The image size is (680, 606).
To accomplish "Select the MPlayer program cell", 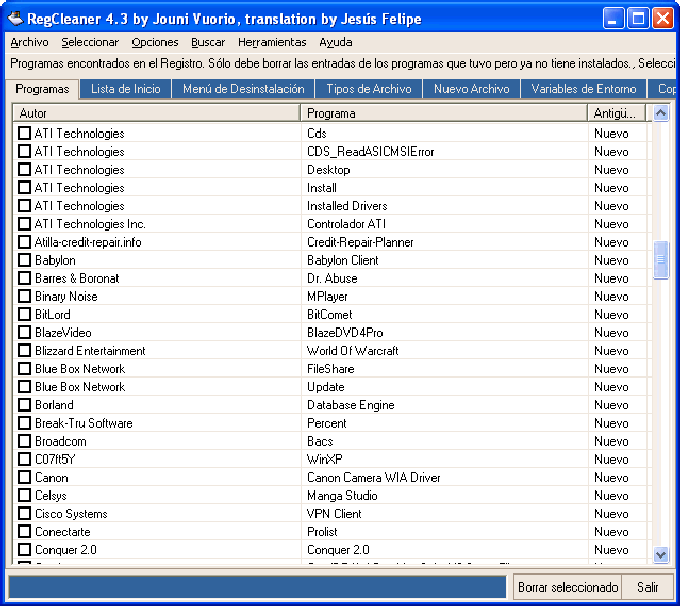I will pos(327,296).
